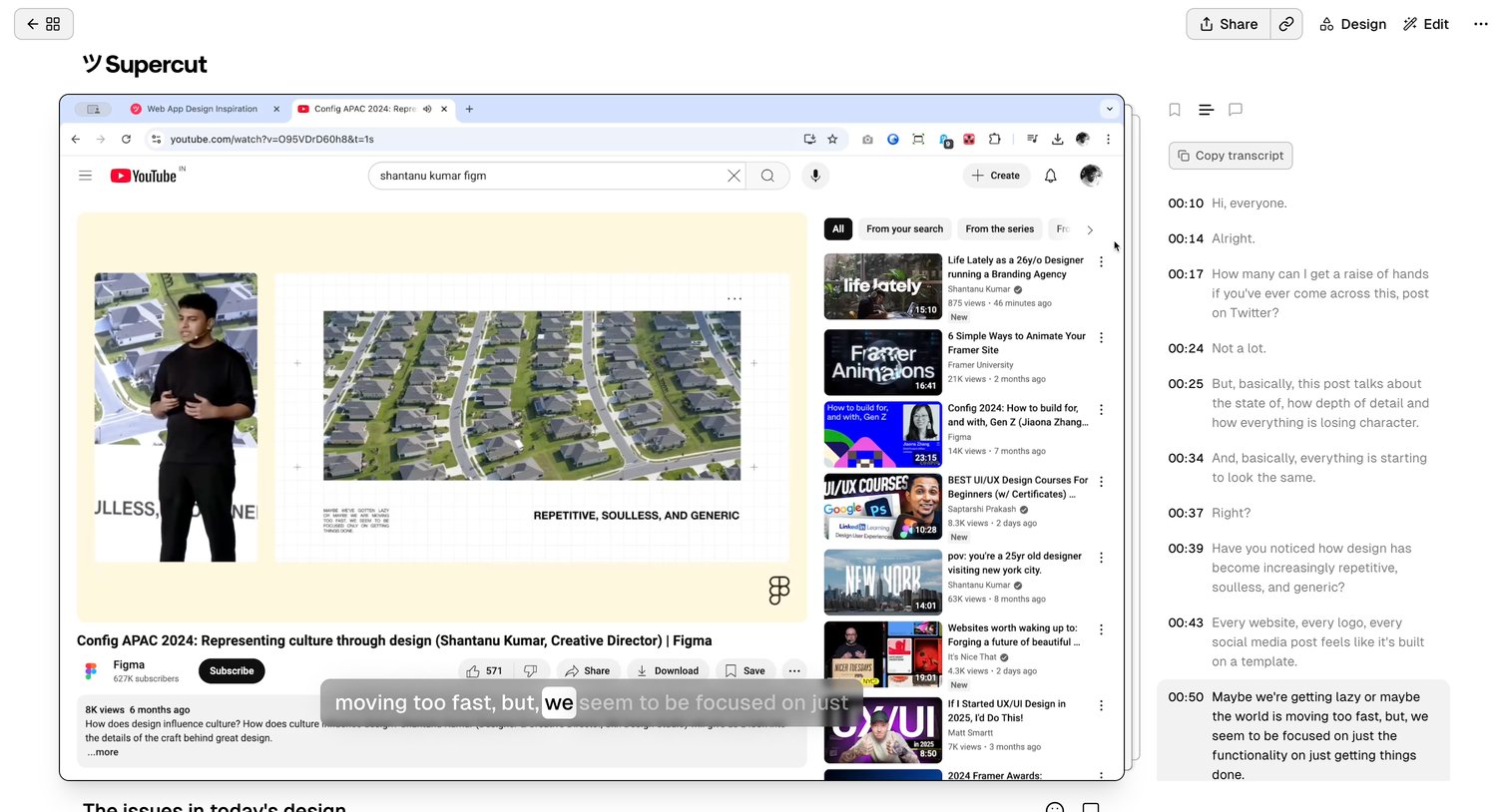
Task: Open the Edit mode
Action: (1426, 24)
